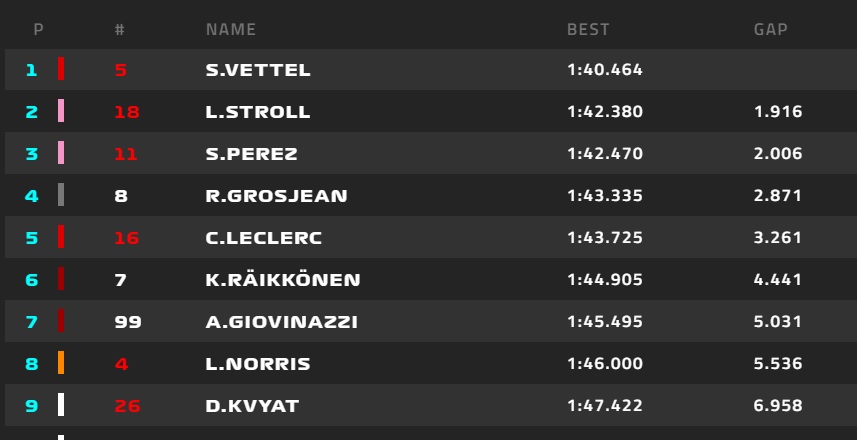The width and height of the screenshot is (857, 440).
Task: Click K.RÄIKKÖNEN driver name
Action: click(283, 280)
